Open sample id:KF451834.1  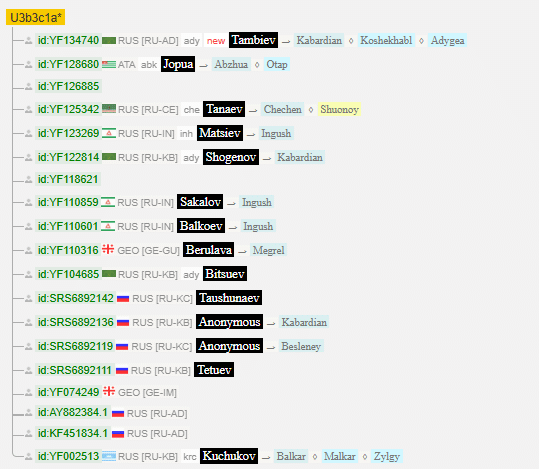click(73, 433)
